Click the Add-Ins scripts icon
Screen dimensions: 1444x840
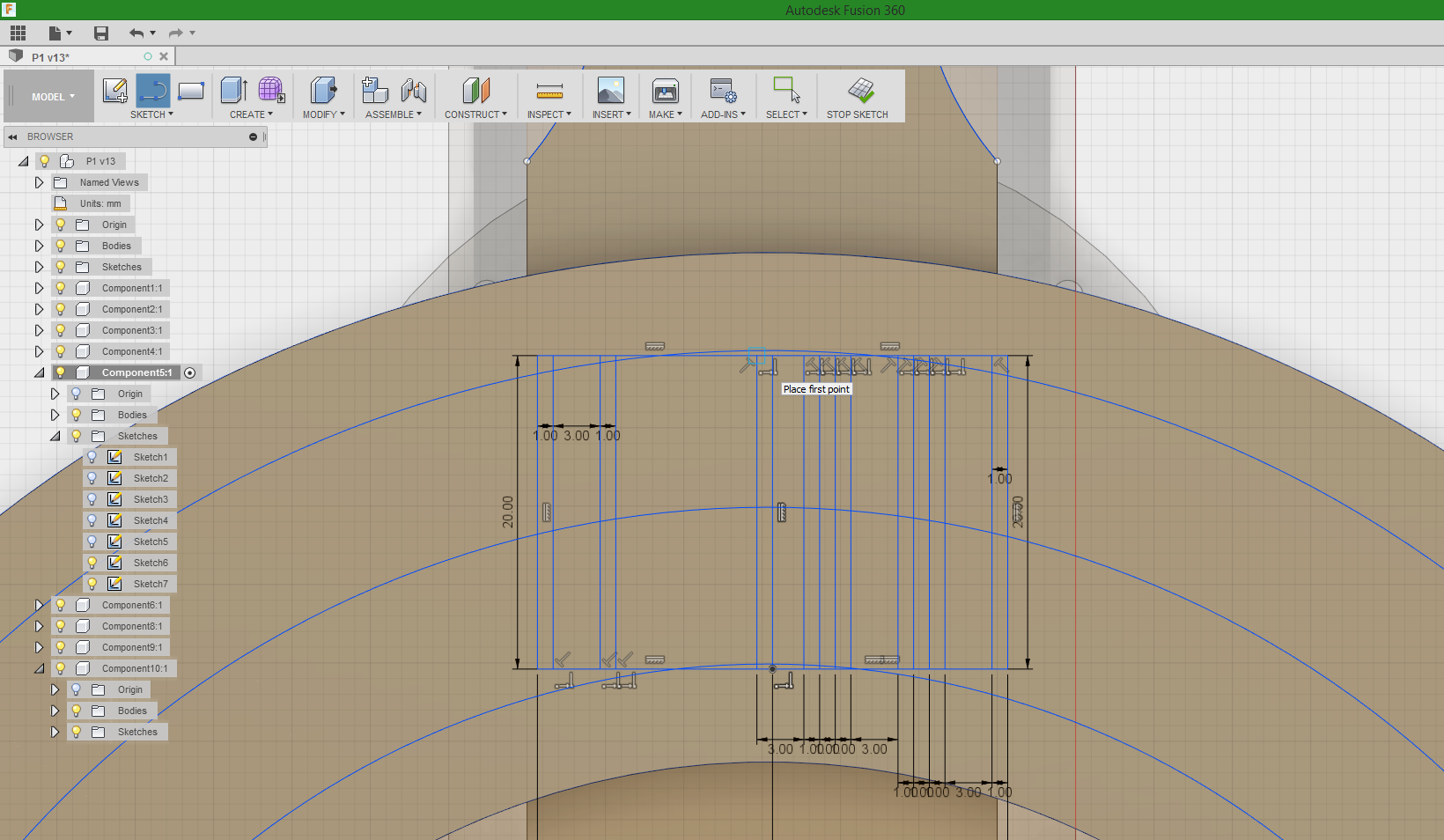(x=723, y=90)
